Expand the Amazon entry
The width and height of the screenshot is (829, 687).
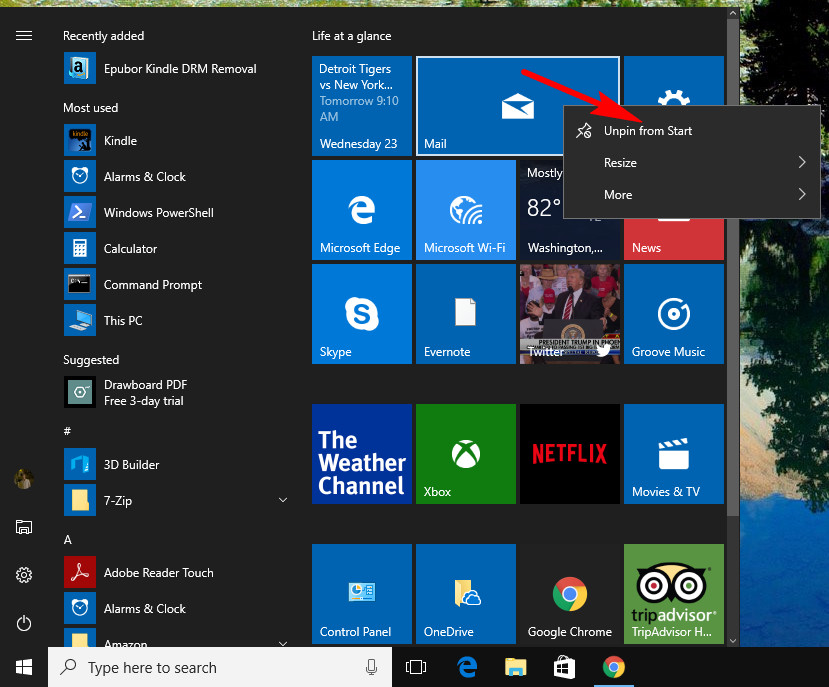pos(283,641)
